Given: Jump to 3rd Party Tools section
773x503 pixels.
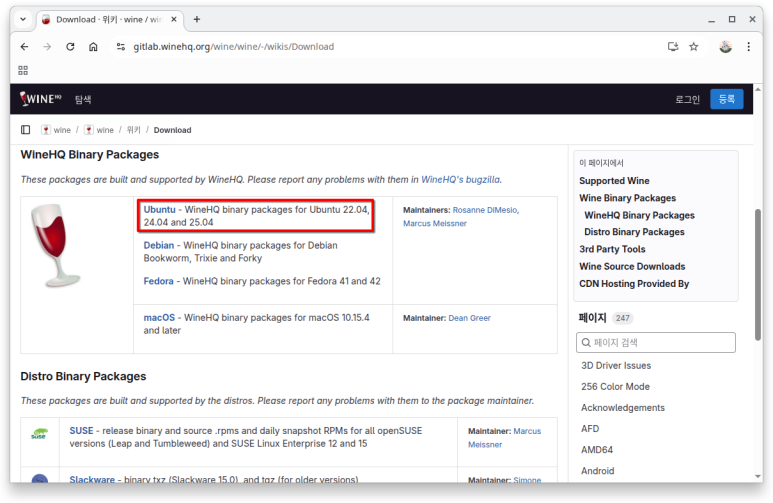Looking at the screenshot, I should point(612,249).
